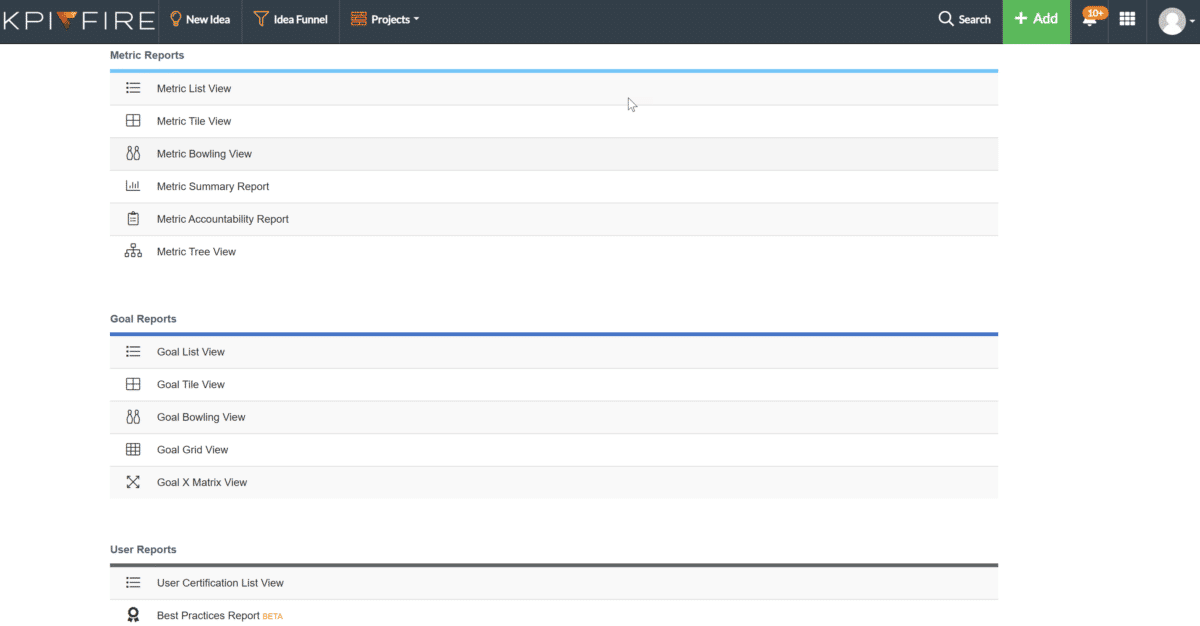Click the Goal Grid View grid icon

133,450
